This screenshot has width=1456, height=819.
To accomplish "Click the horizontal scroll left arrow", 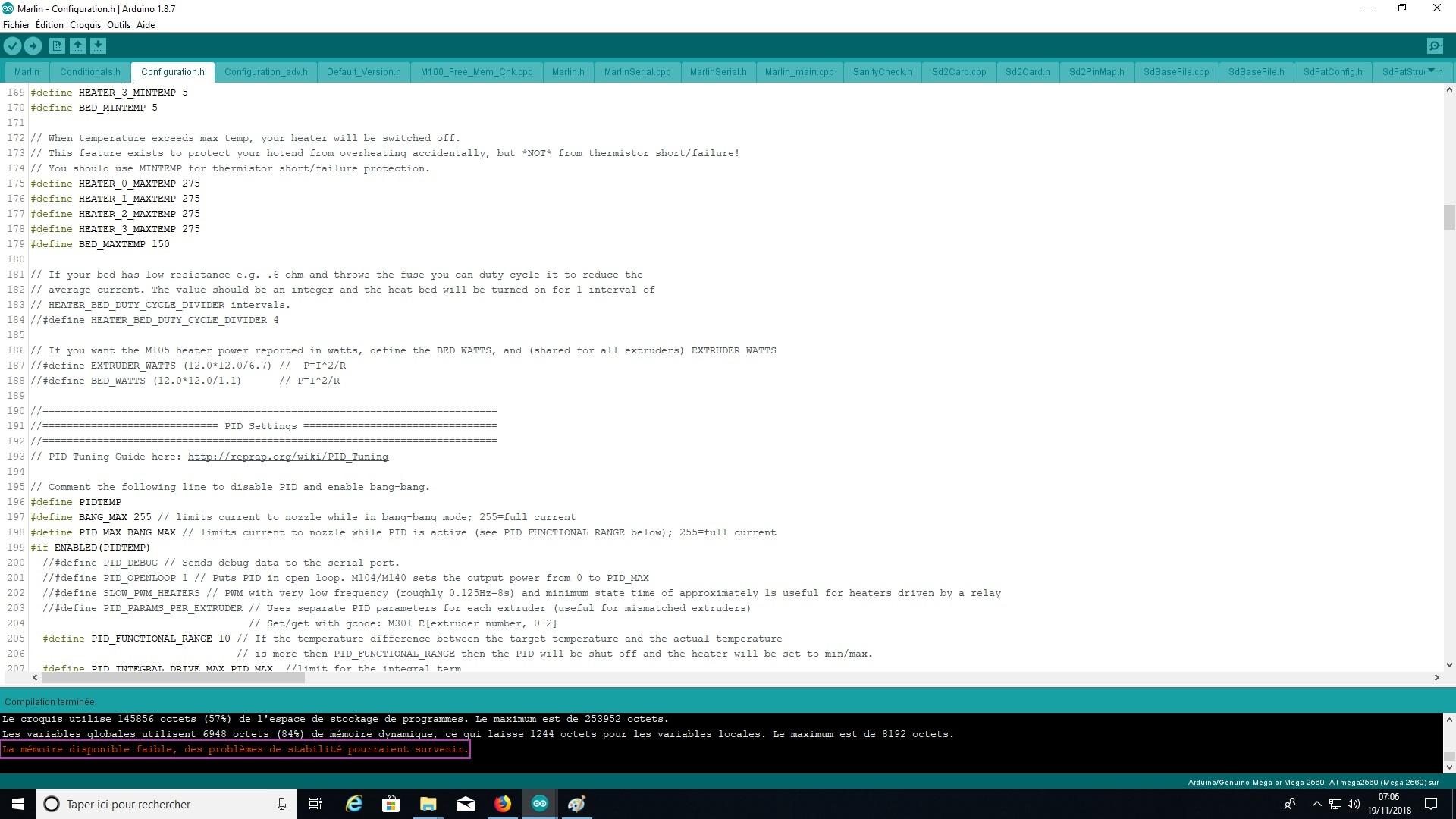I will pos(35,678).
